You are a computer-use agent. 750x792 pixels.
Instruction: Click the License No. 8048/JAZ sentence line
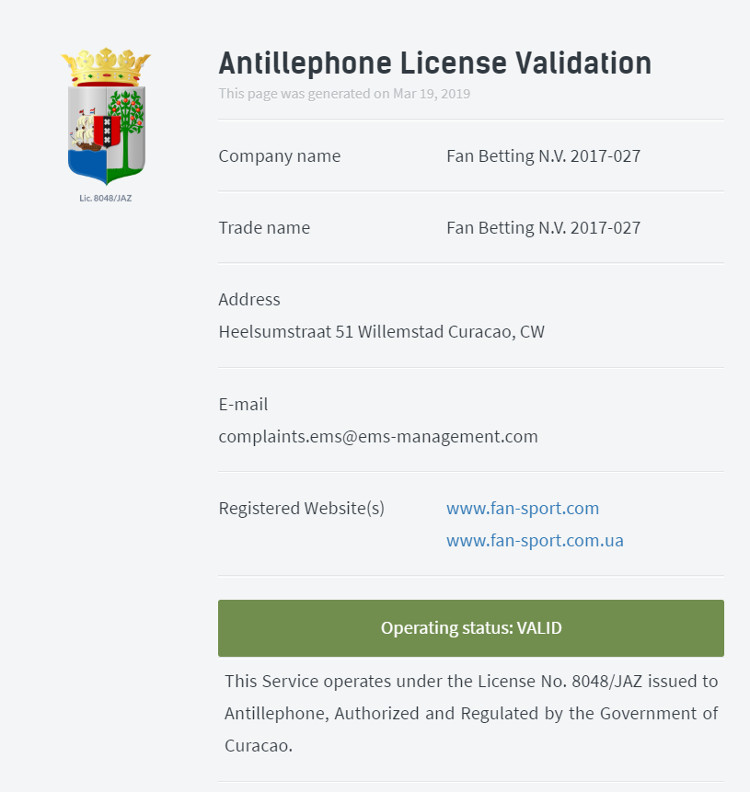[x=471, y=682]
